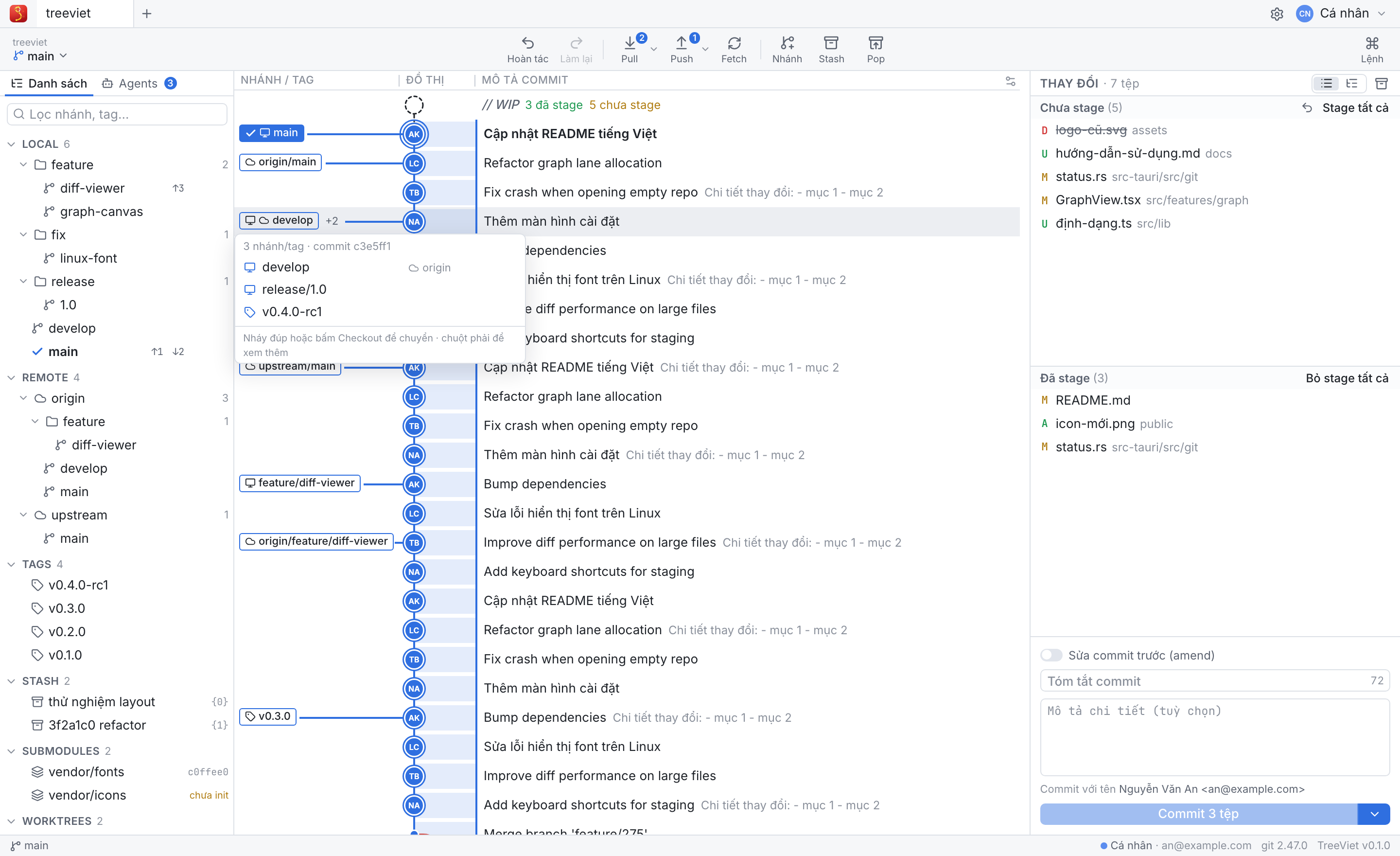This screenshot has height=856, width=1400.
Task: Open graph column options icon in header
Action: point(1010,81)
